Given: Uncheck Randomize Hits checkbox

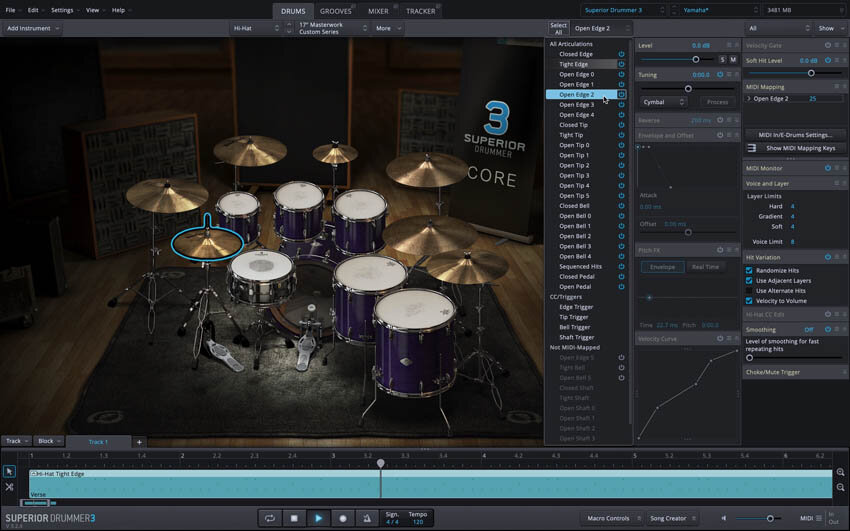Looking at the screenshot, I should point(749,270).
